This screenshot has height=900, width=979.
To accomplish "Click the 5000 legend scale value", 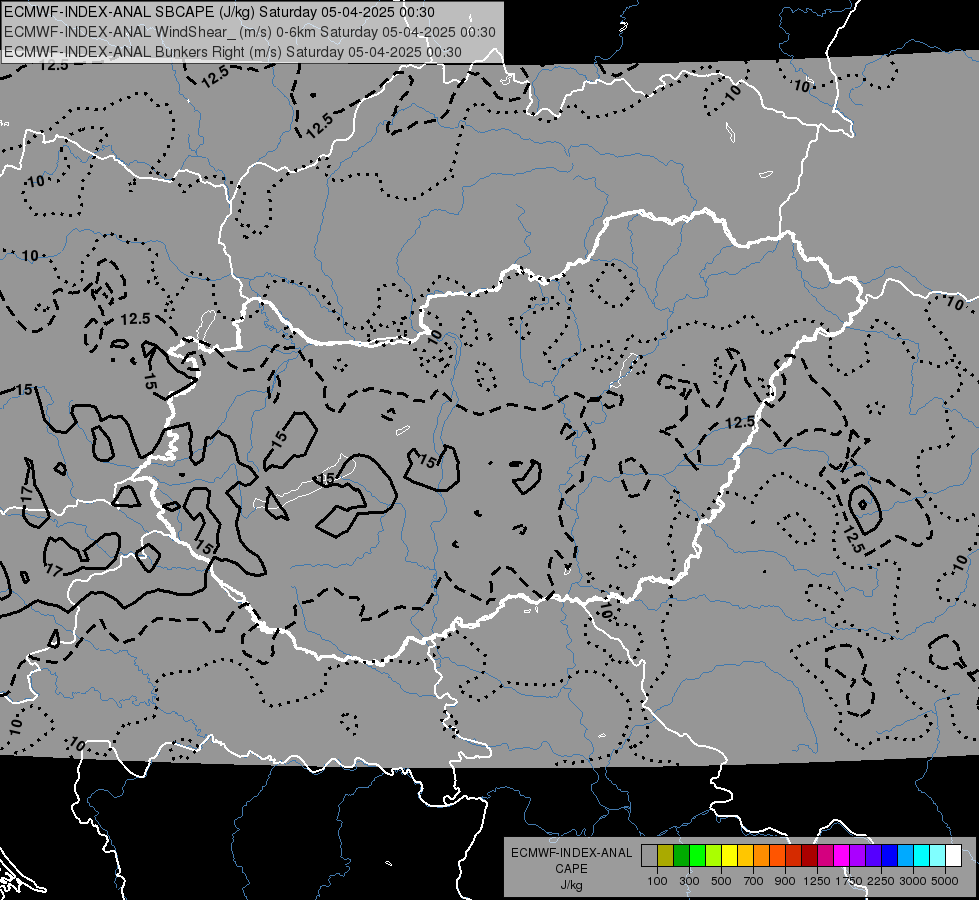I will [x=945, y=881].
